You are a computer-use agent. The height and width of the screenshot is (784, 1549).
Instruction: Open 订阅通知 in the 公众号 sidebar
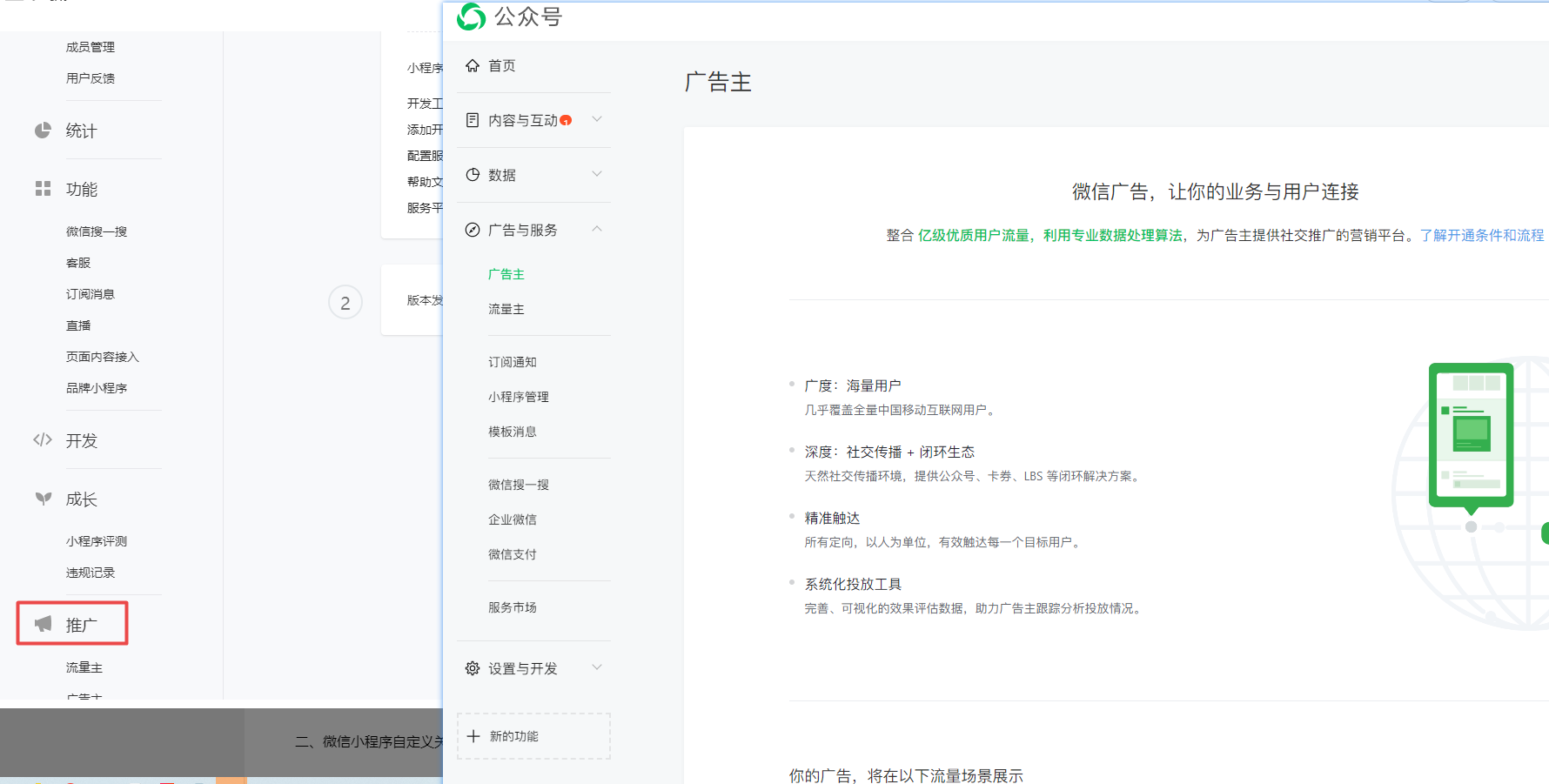pyautogui.click(x=513, y=362)
